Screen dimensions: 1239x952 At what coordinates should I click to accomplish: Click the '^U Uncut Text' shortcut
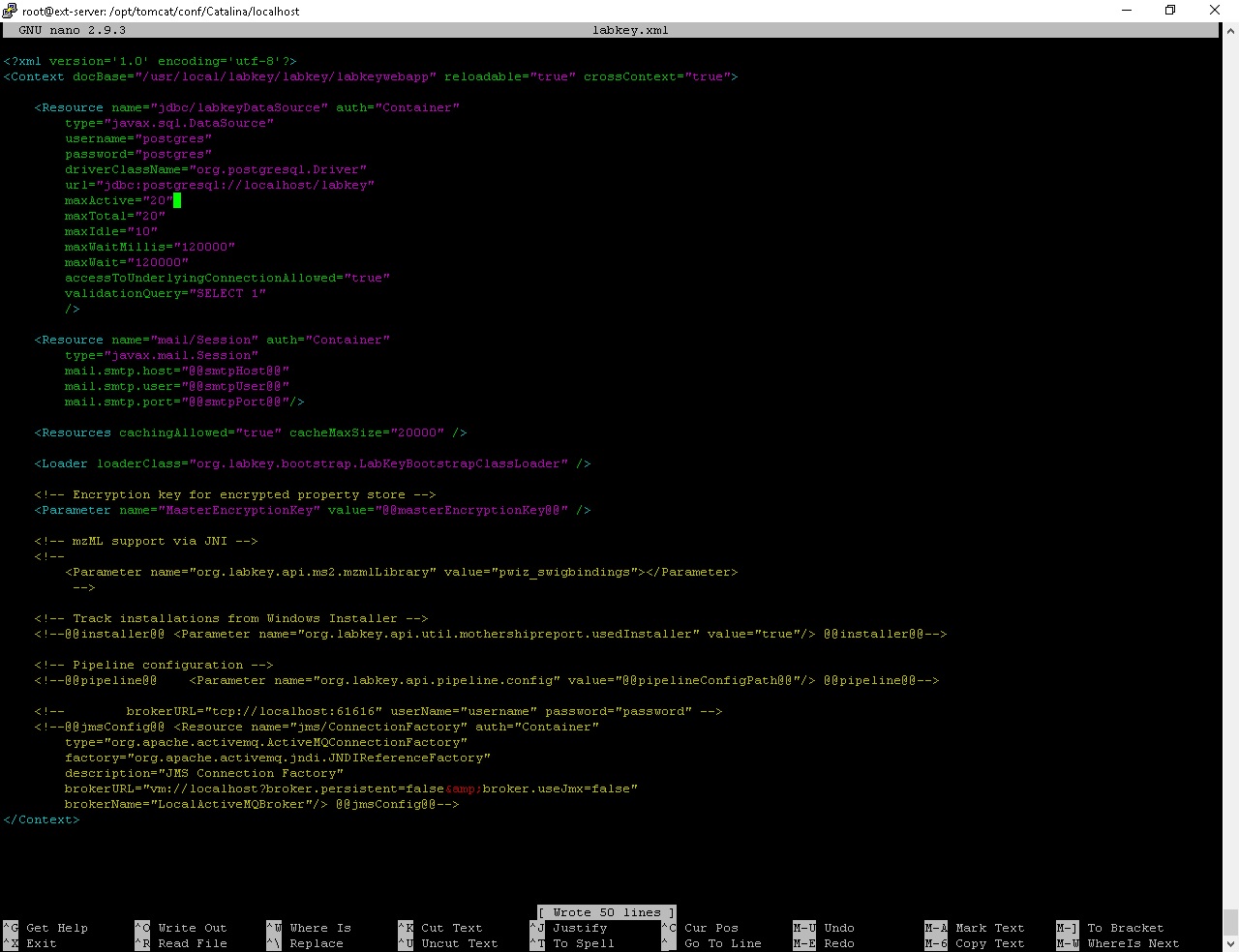click(x=448, y=943)
